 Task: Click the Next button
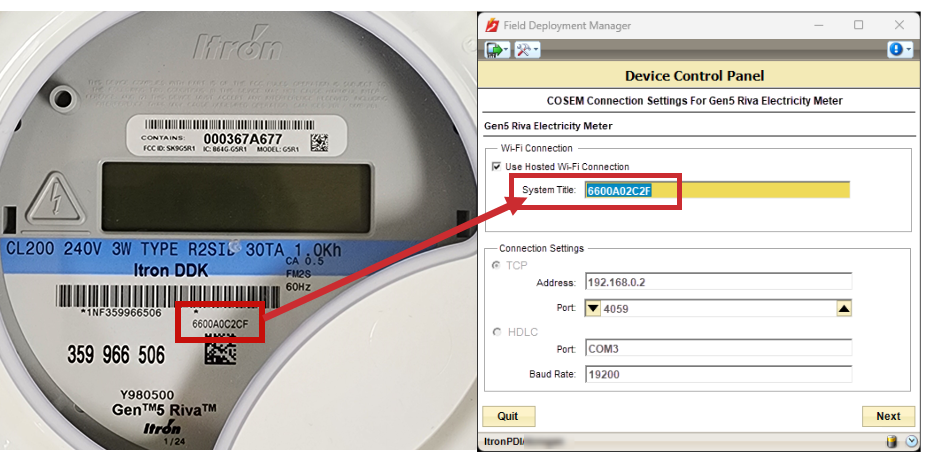tap(888, 416)
